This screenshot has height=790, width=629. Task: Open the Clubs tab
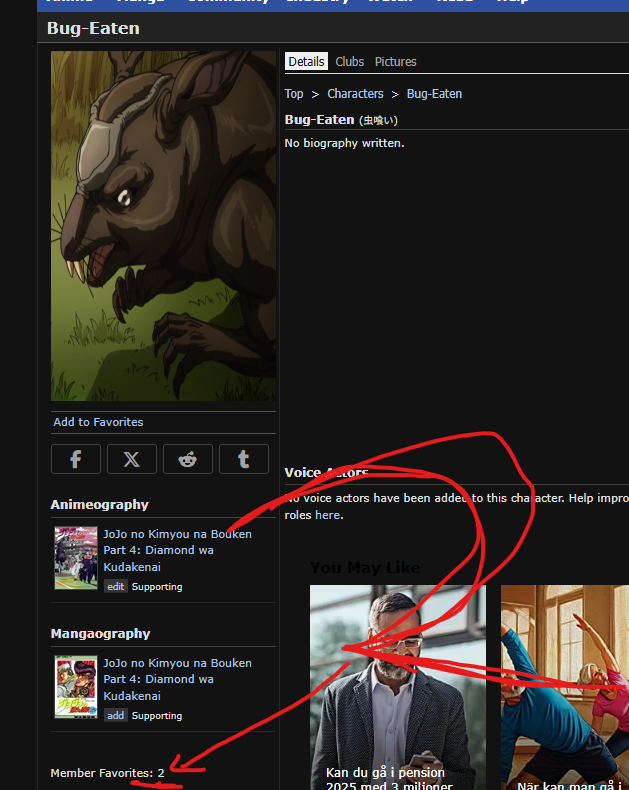(x=349, y=61)
